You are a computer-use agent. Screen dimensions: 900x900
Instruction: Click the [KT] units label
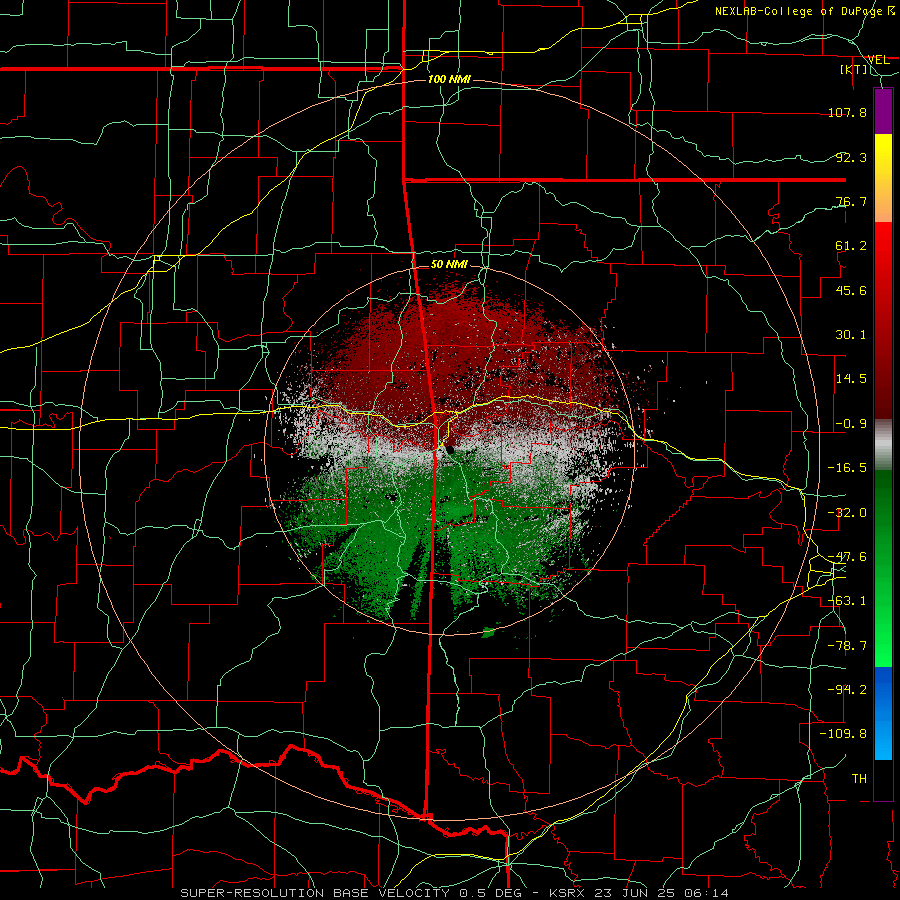854,69
